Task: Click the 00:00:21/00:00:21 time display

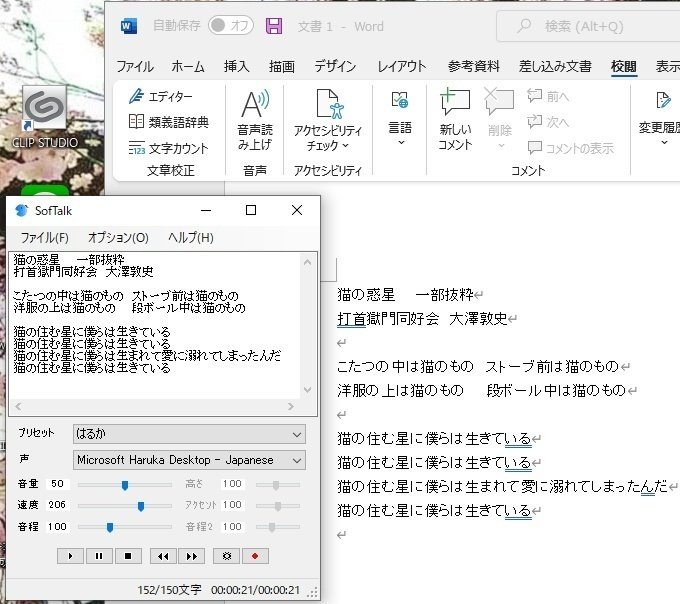Action: click(255, 590)
